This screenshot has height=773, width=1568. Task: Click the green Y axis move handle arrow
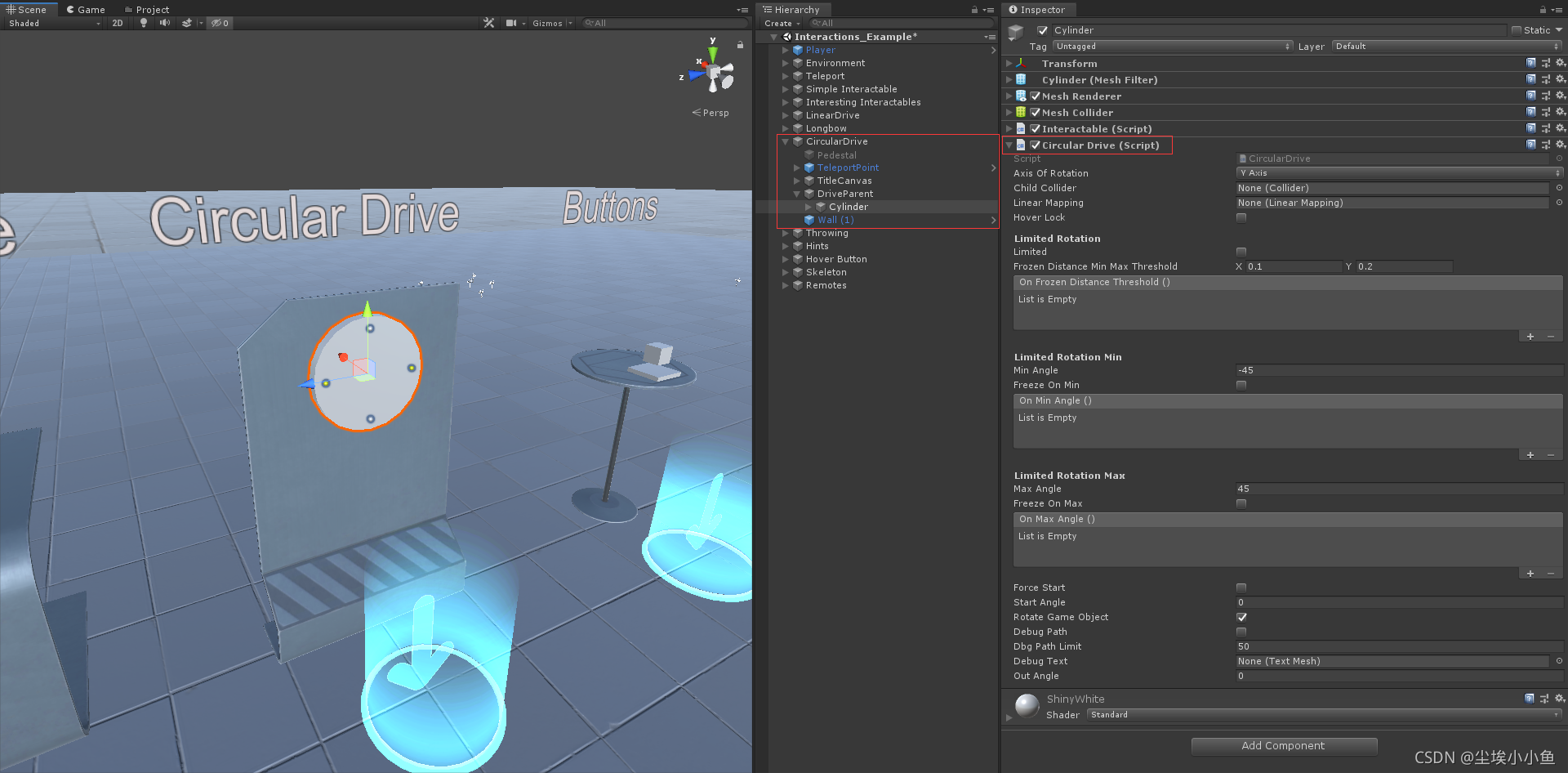pyautogui.click(x=367, y=309)
